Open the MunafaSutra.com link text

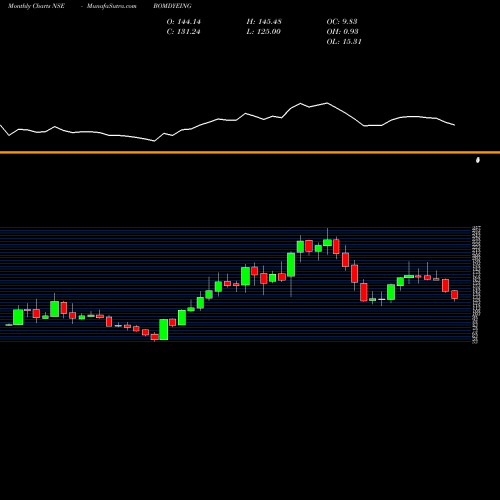pyautogui.click(x=112, y=6)
